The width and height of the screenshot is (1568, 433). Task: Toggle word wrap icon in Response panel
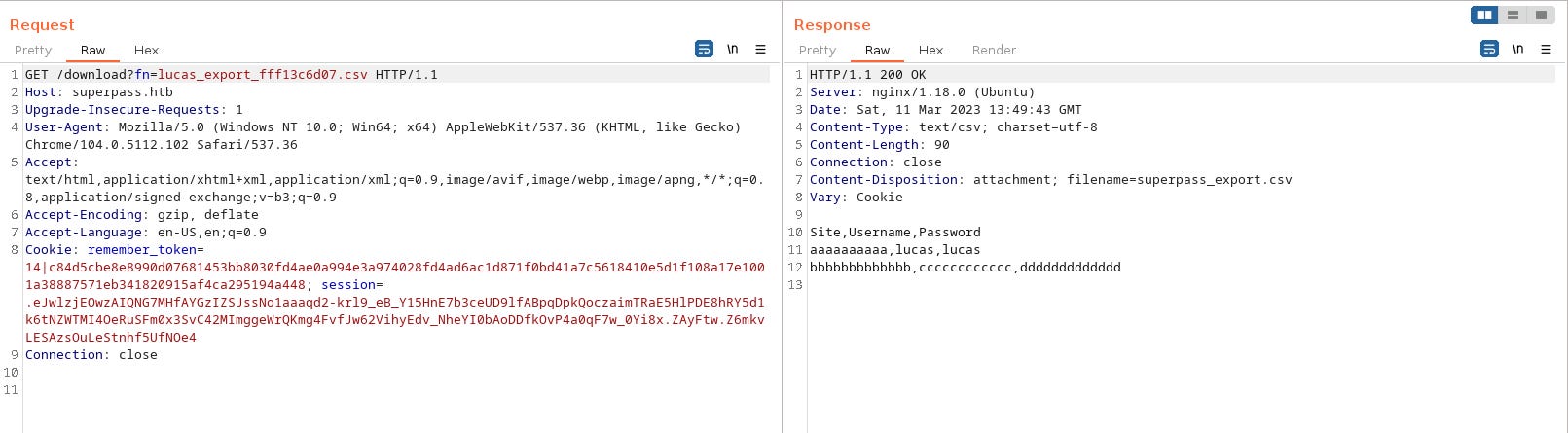pos(1489,49)
